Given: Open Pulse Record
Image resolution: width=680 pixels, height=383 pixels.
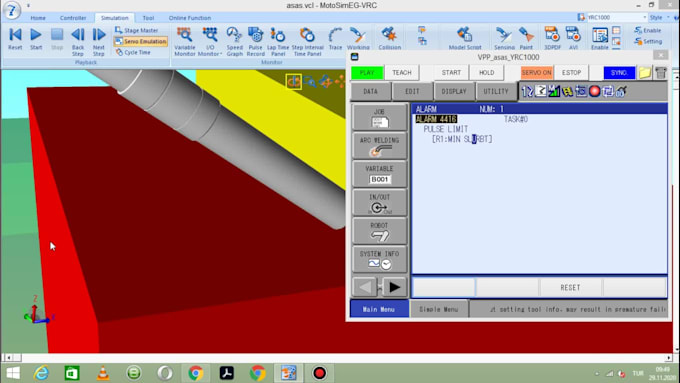Looking at the screenshot, I should tap(255, 42).
